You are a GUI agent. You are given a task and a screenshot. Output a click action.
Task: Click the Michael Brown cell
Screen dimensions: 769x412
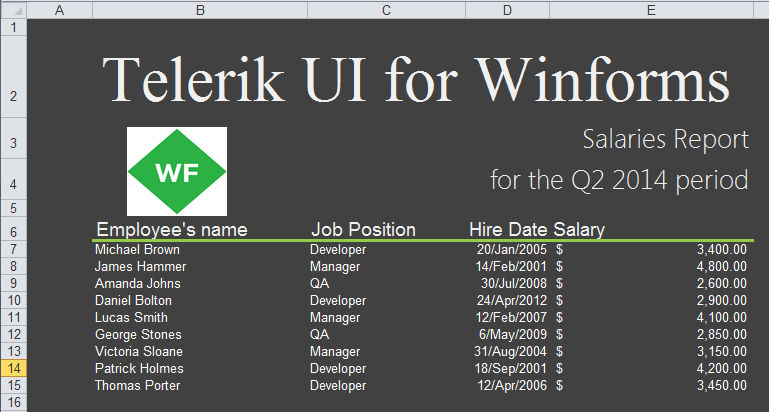(x=137, y=249)
